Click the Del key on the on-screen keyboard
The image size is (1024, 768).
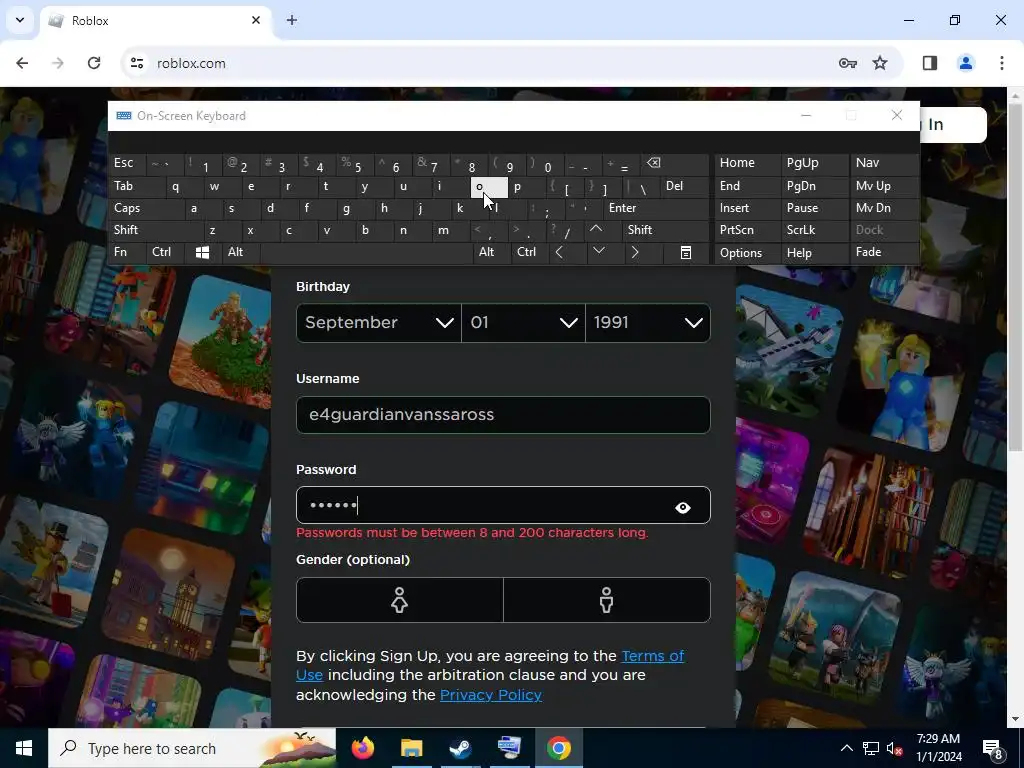click(x=684, y=186)
